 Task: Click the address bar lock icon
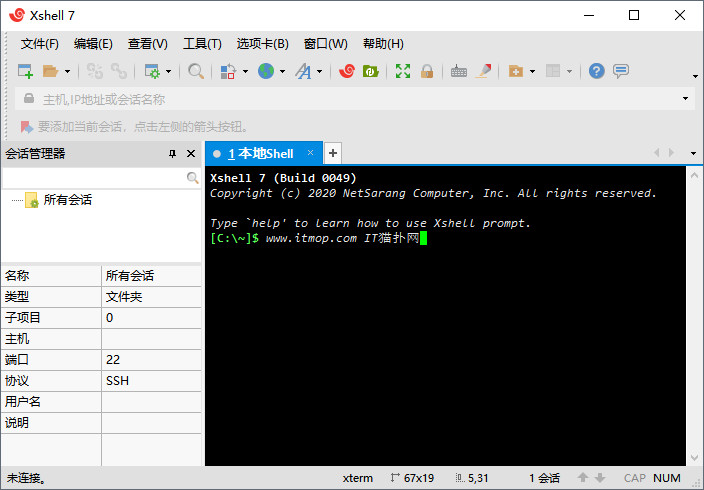29,98
